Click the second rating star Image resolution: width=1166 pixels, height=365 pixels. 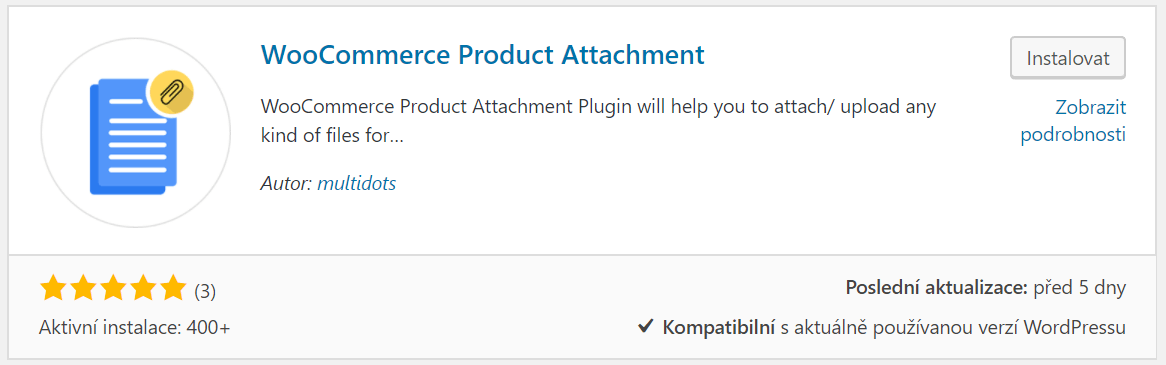pyautogui.click(x=83, y=288)
